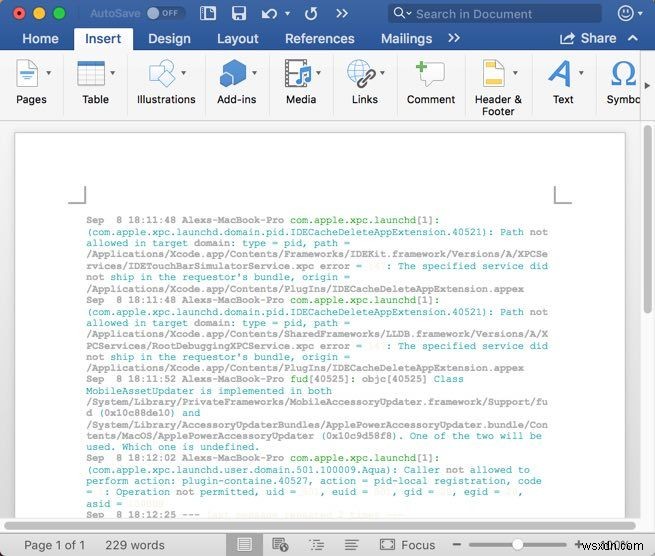Open the References tab
Screen dimensions: 655x556
(x=320, y=39)
